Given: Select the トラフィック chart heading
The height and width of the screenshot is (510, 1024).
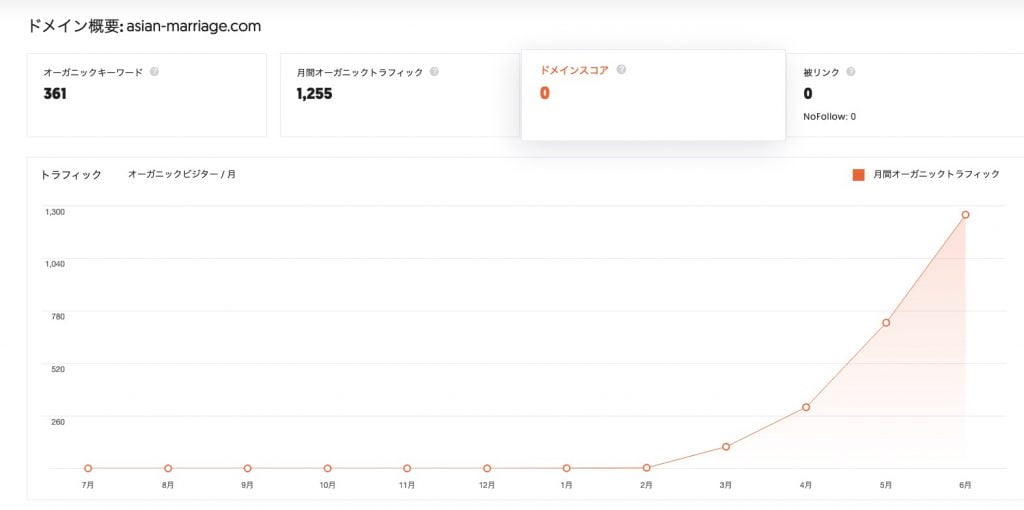Looking at the screenshot, I should (71, 175).
